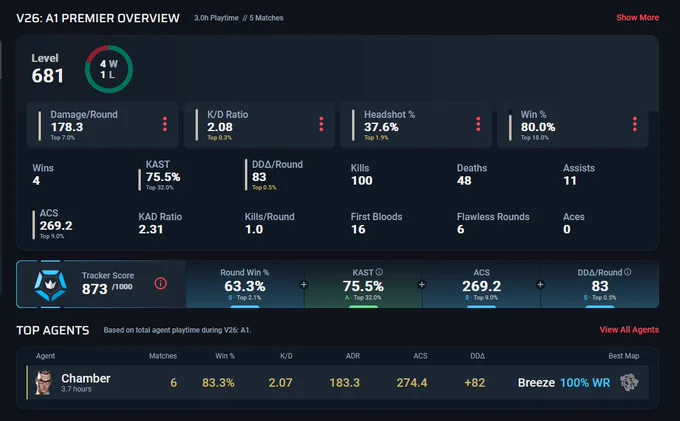Viewport: 680px width, 421px height.
Task: Click Chamber's 2.07 K/D cell
Action: click(x=280, y=383)
